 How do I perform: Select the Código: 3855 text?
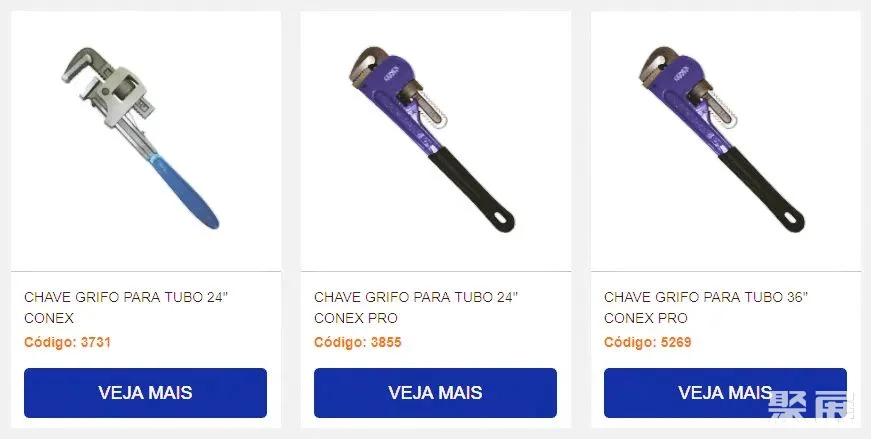click(x=357, y=342)
